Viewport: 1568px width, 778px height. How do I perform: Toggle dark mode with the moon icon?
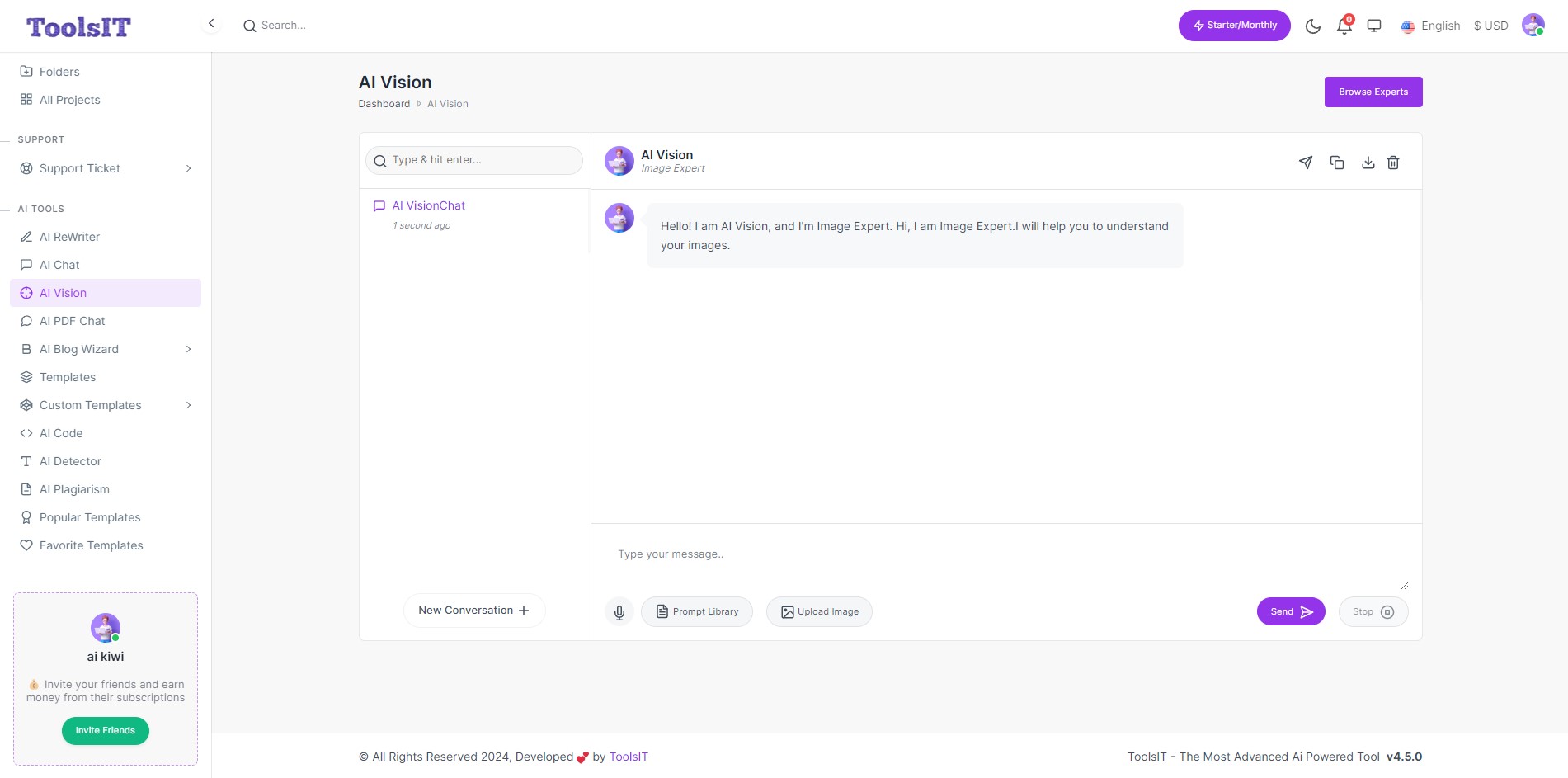(x=1313, y=26)
